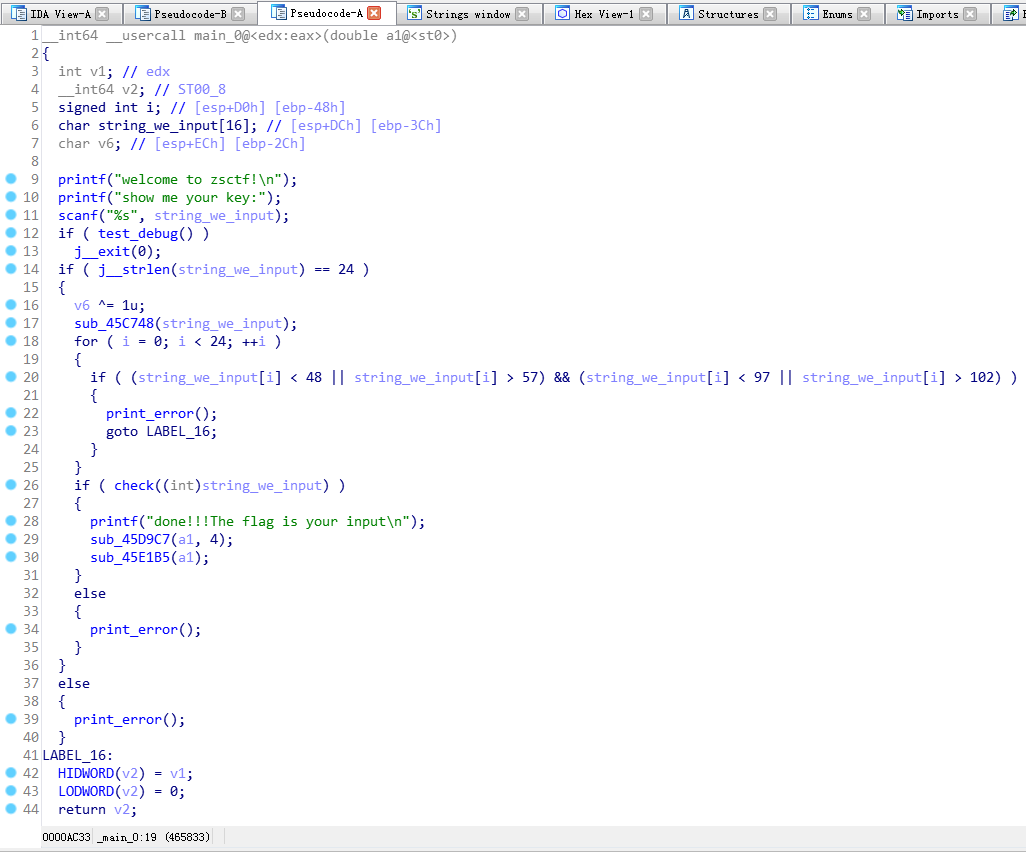1026x852 pixels.
Task: Click status bar address 0000AC33
Action: click(x=66, y=837)
